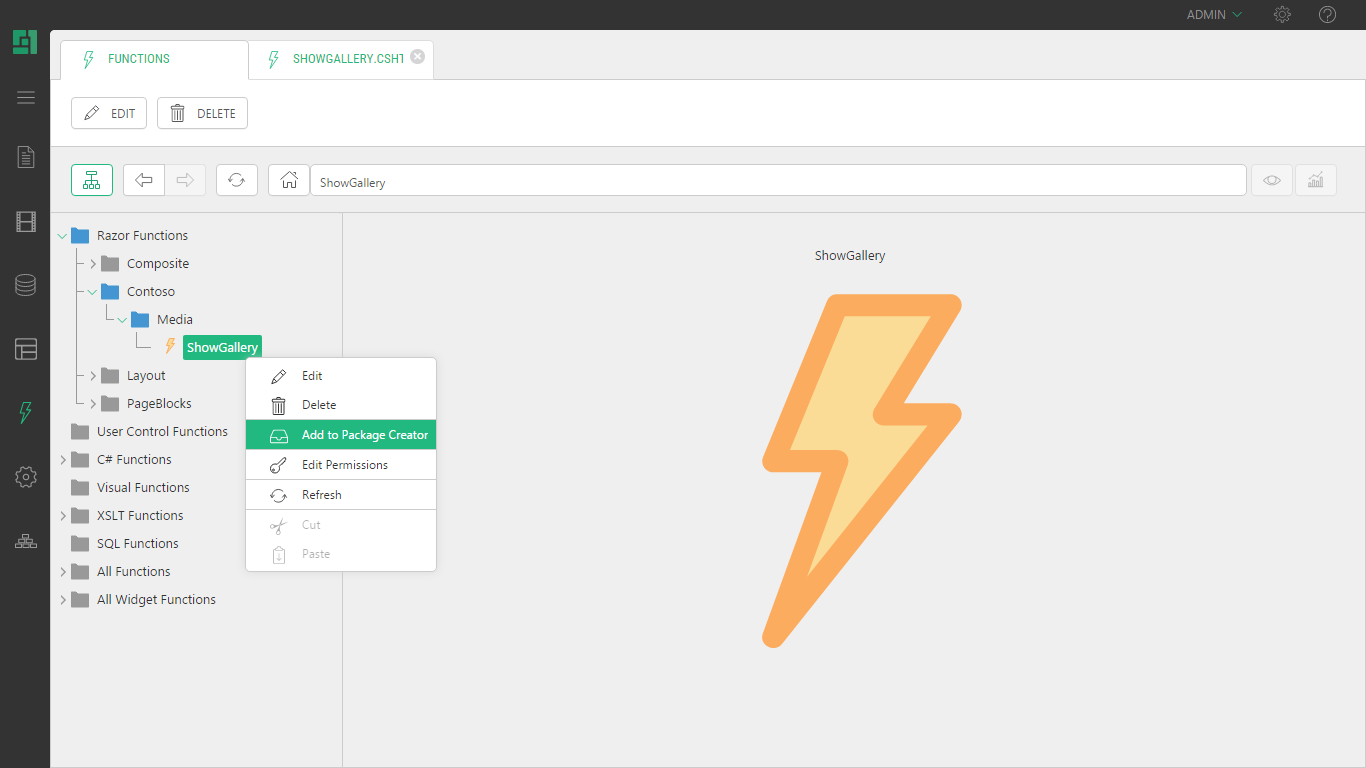
Task: Open the Media perspective film icon
Action: [25, 222]
